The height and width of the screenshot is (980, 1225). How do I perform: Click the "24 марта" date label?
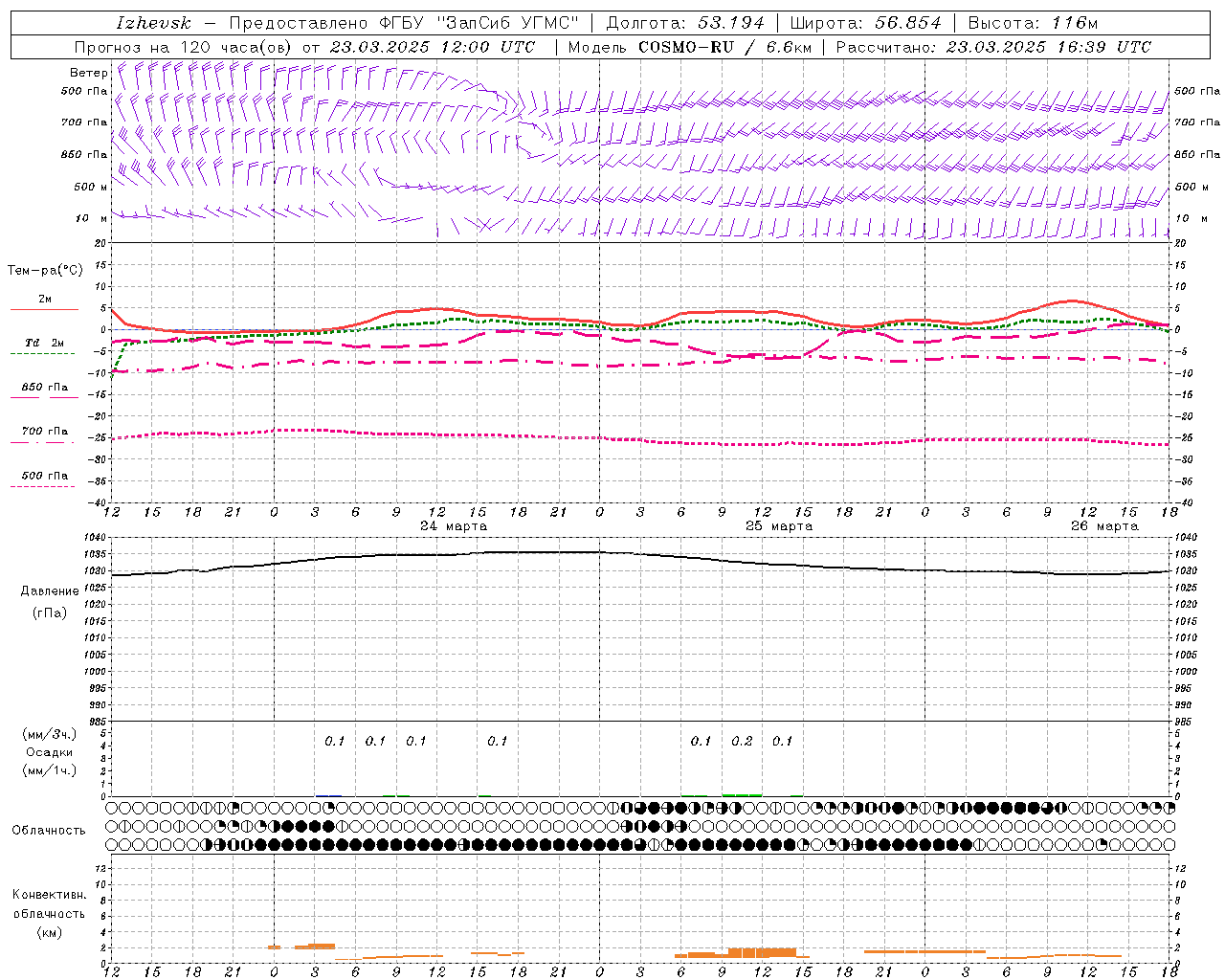[x=454, y=526]
